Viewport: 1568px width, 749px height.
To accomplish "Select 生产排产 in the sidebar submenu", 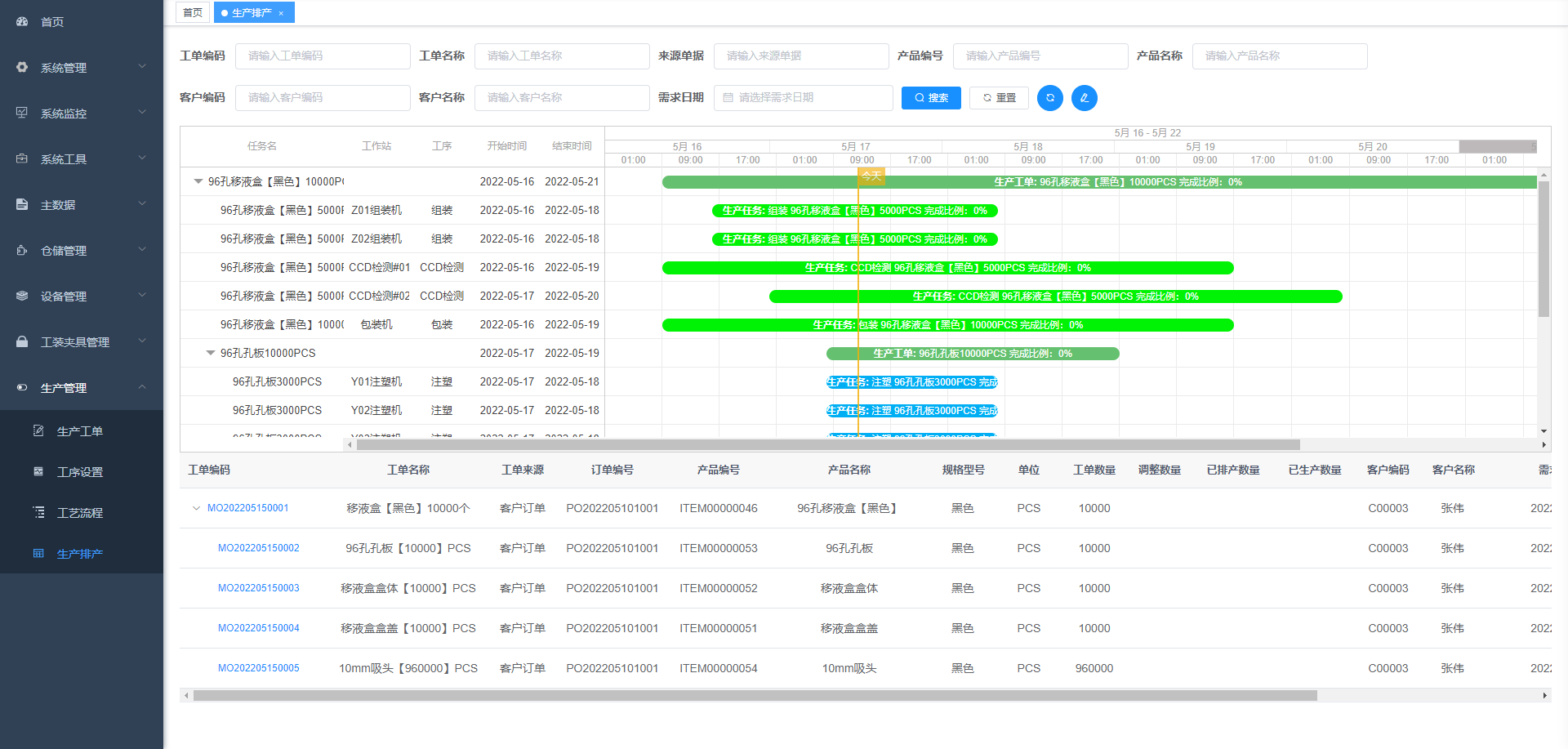I will (x=80, y=553).
